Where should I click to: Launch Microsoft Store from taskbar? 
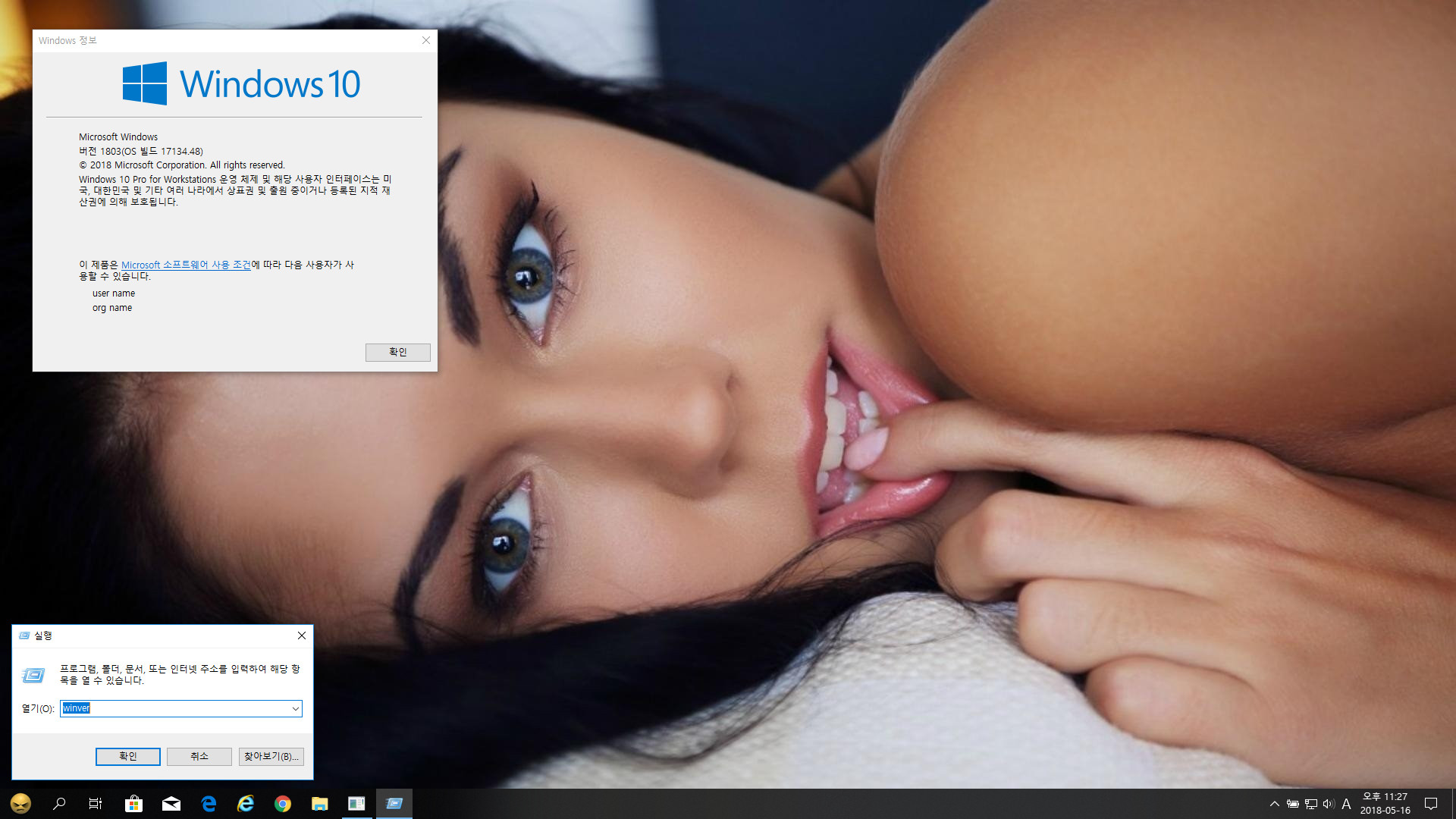[x=133, y=804]
